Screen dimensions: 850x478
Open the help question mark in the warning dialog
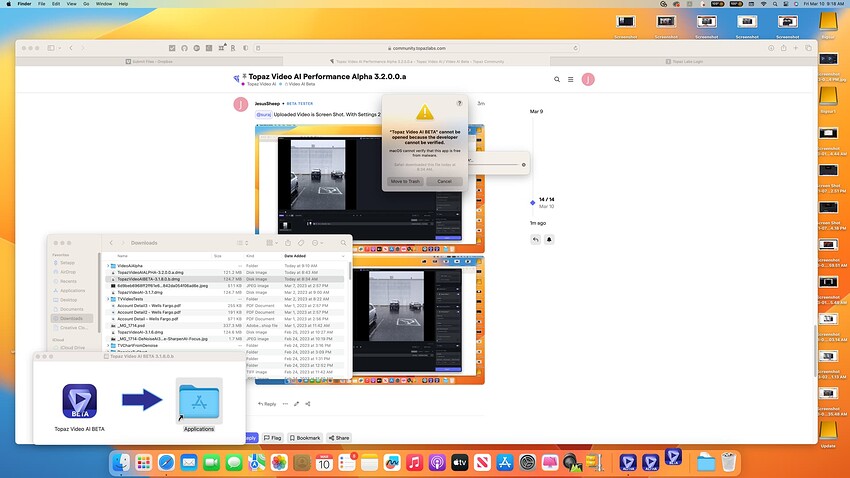coord(459,103)
